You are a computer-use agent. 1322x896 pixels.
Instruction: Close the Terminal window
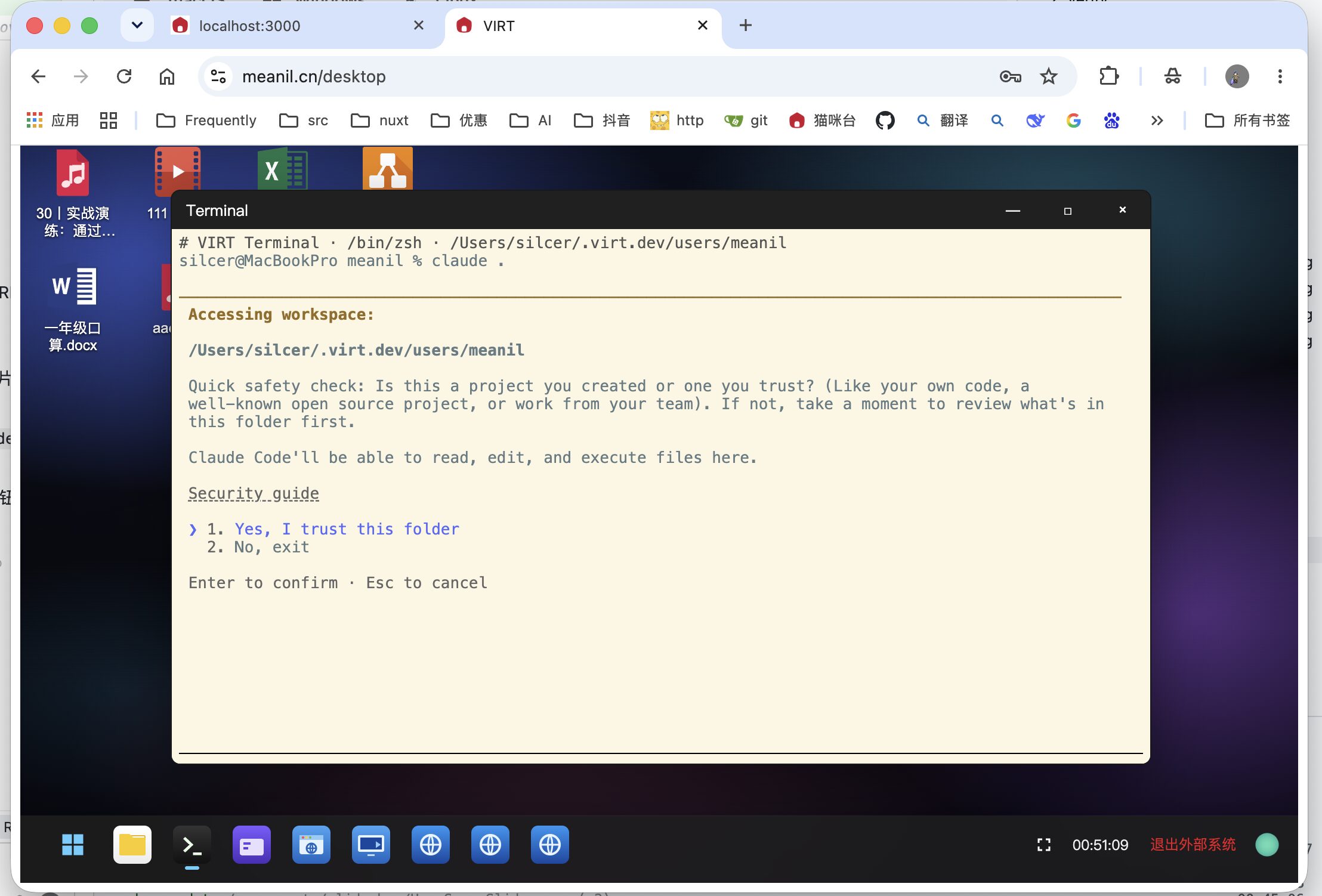(1122, 209)
